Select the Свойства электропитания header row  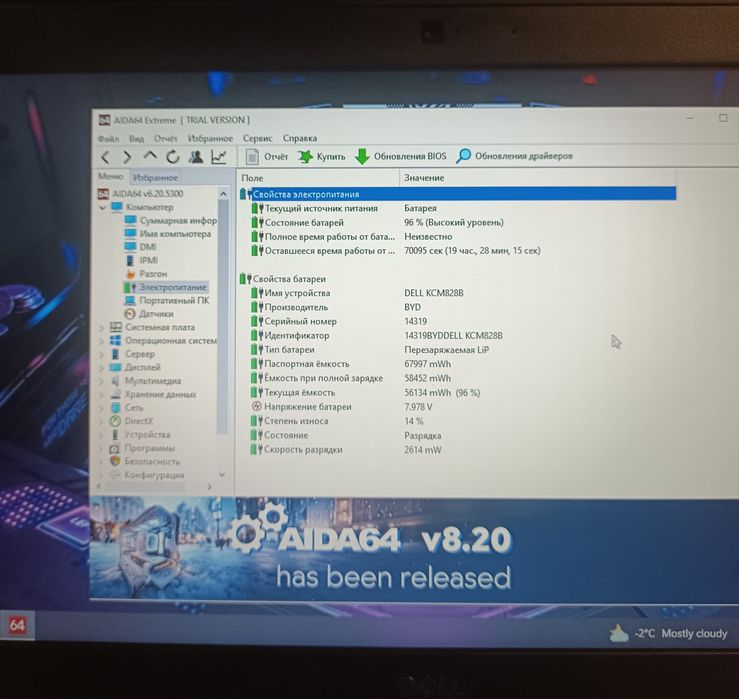tap(458, 194)
